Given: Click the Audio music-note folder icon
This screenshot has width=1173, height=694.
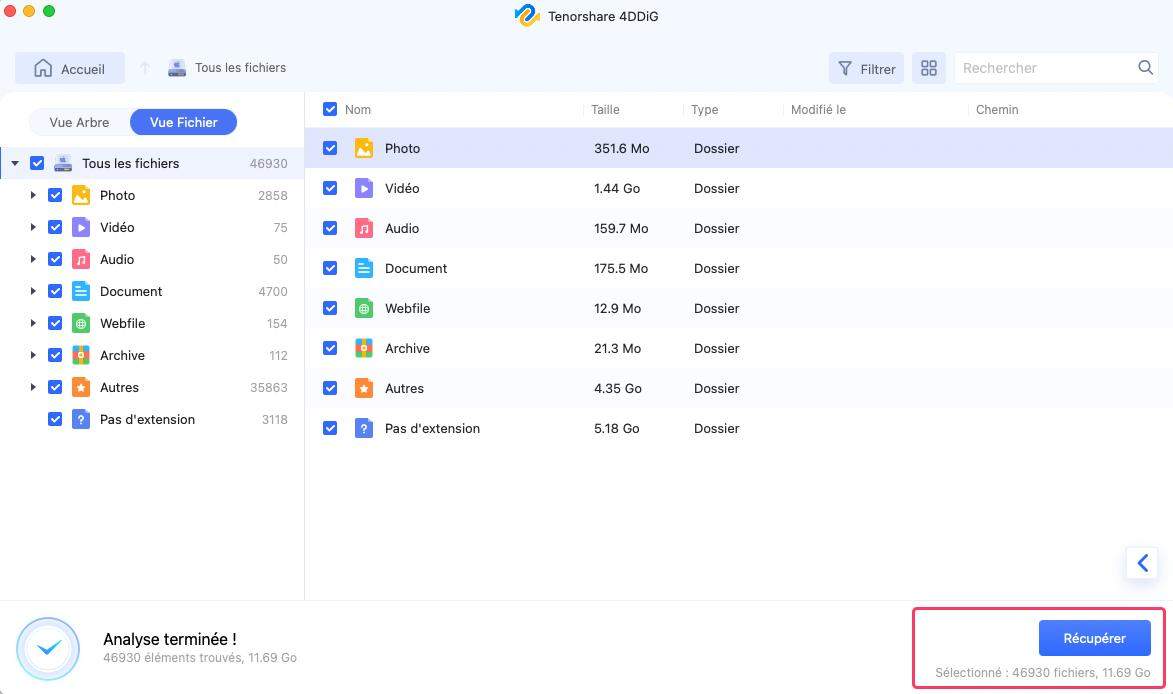Looking at the screenshot, I should pos(365,228).
